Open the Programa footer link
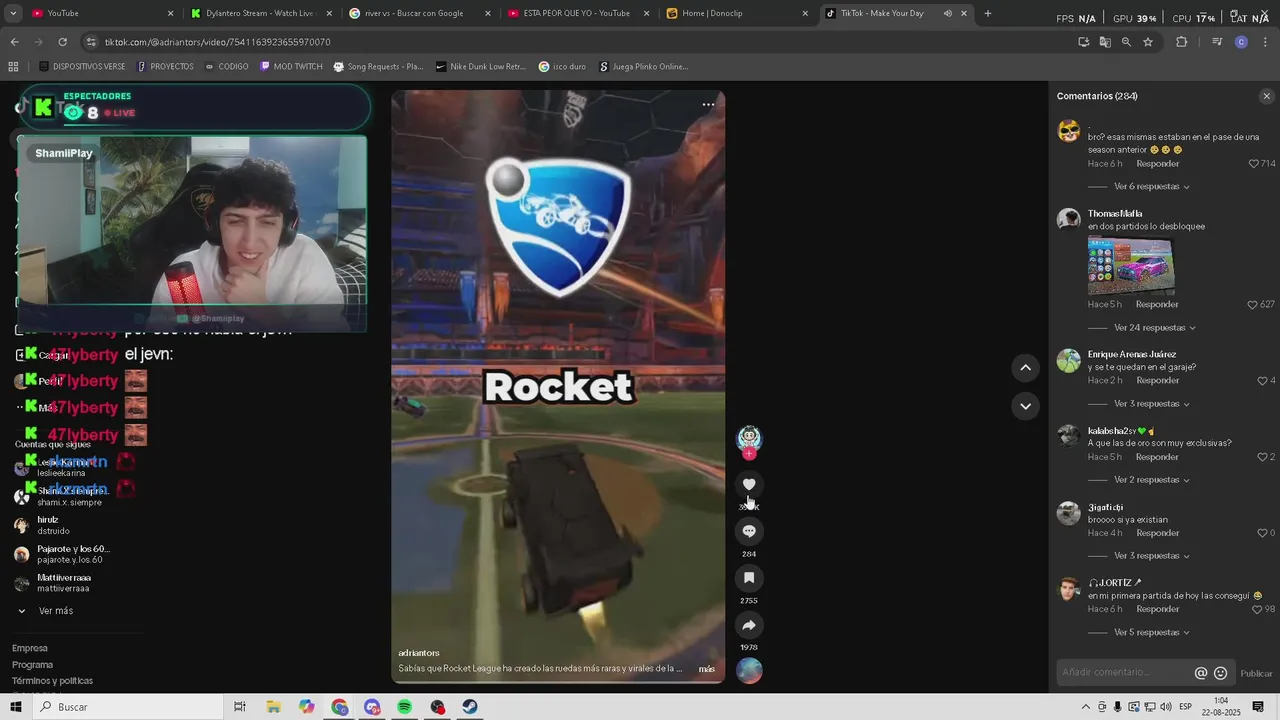Viewport: 1280px width, 720px height. coord(32,665)
